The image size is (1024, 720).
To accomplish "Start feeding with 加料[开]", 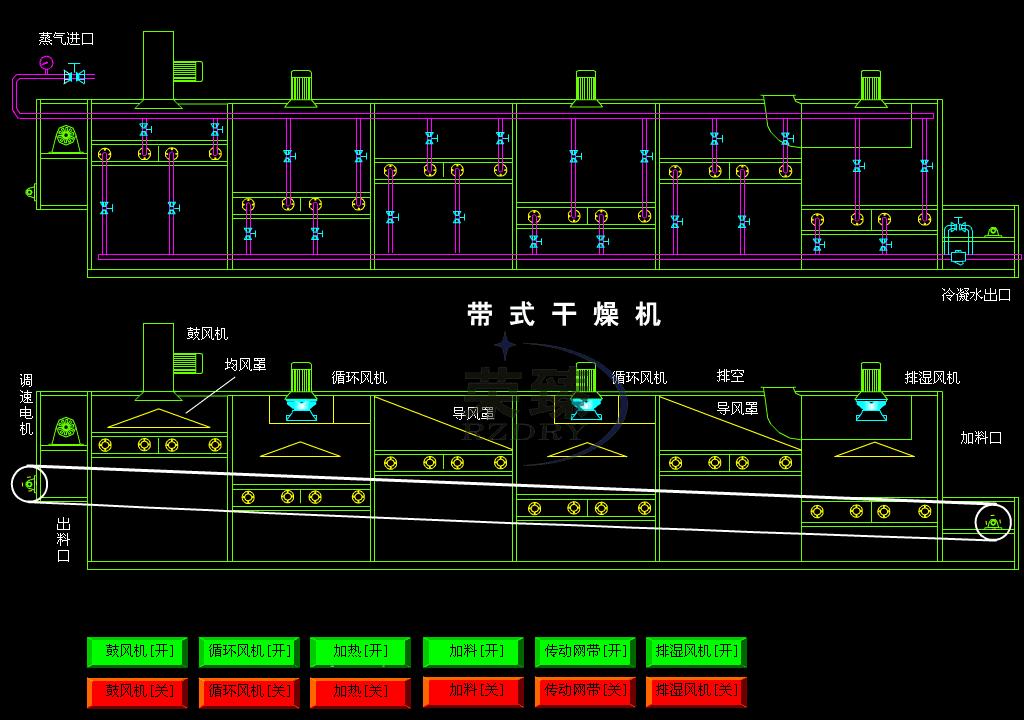I will coord(475,652).
